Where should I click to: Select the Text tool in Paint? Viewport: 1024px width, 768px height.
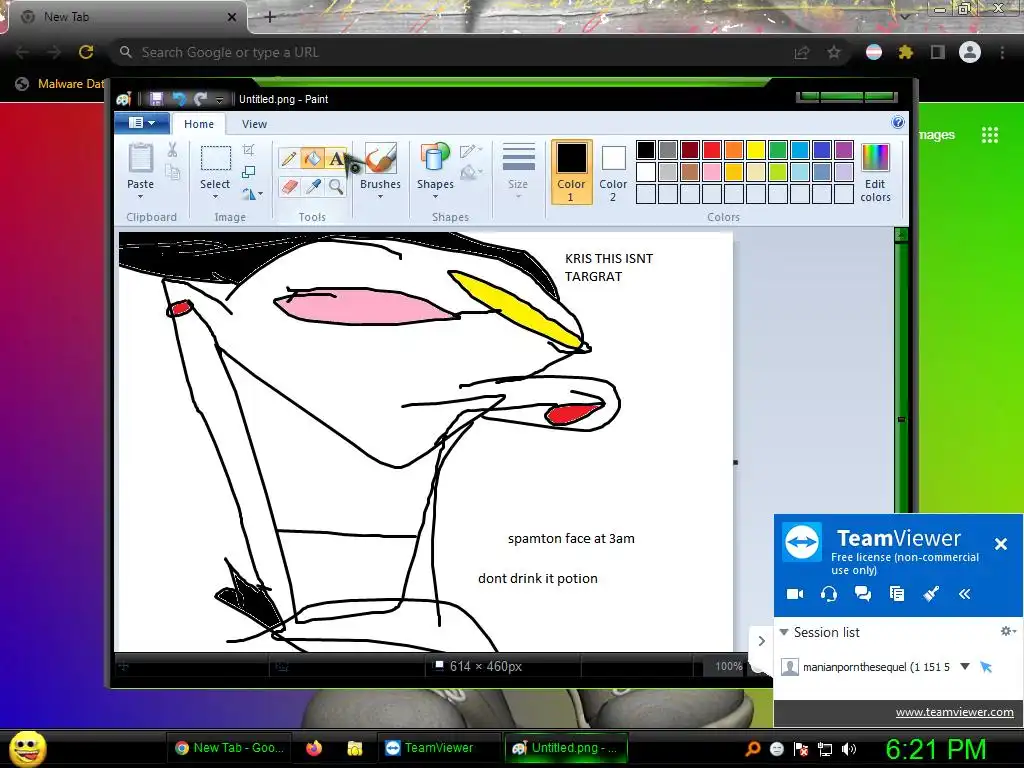click(x=336, y=158)
